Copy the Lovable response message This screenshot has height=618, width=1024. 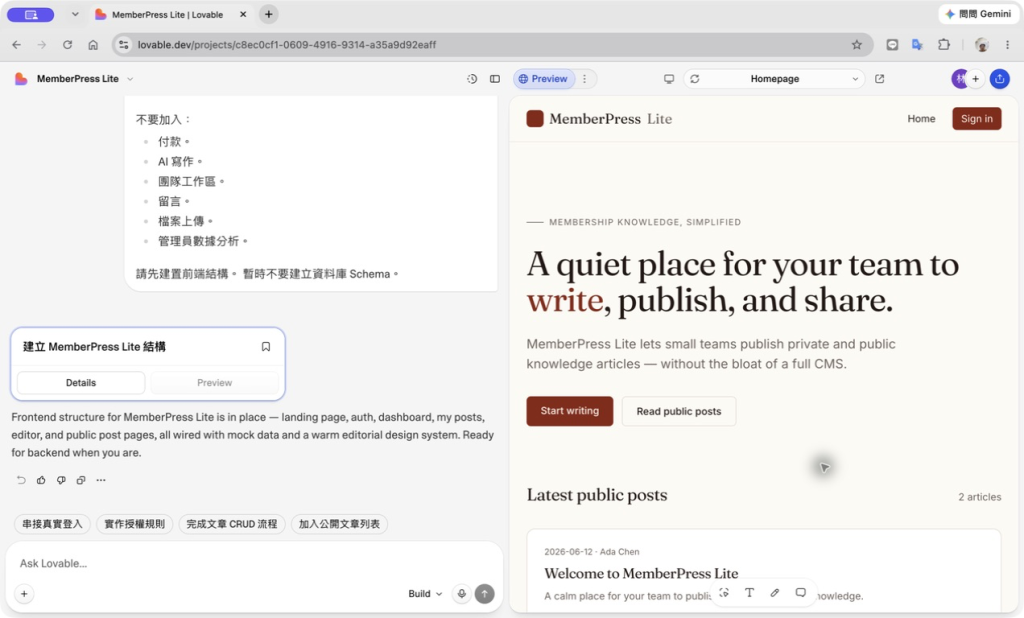81,480
